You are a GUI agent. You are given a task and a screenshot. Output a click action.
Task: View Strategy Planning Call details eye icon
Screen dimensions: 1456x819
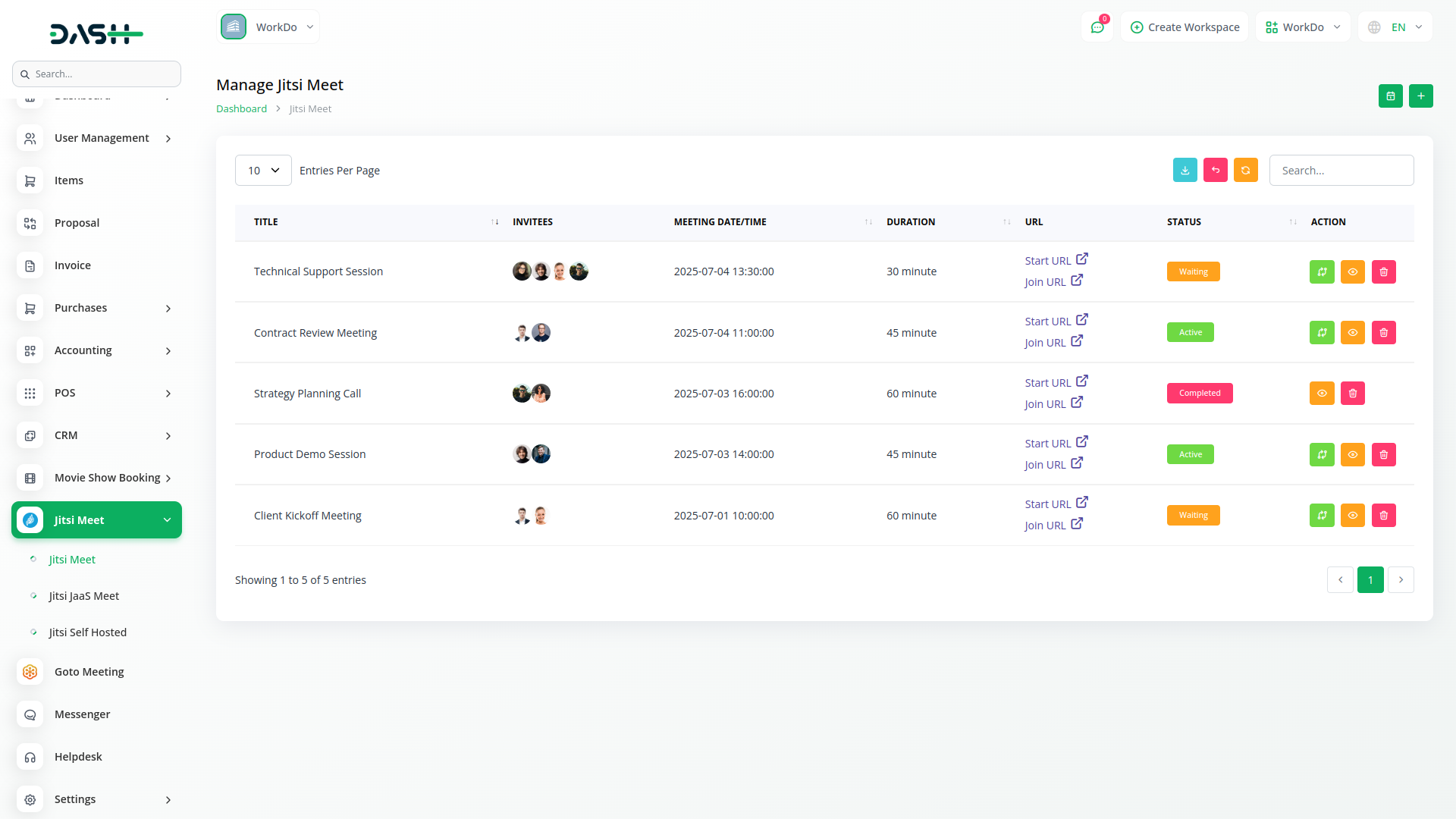(1322, 394)
